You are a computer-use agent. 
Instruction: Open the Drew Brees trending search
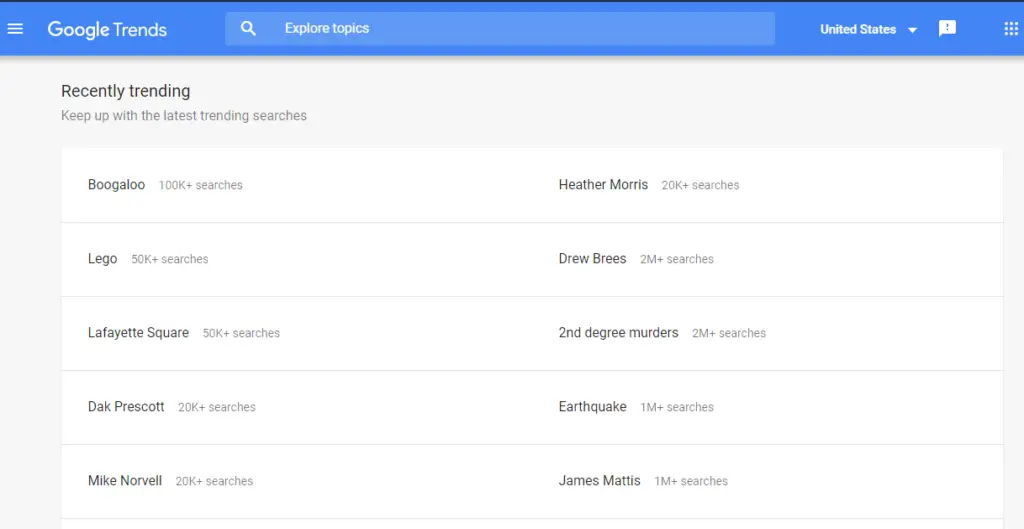592,259
